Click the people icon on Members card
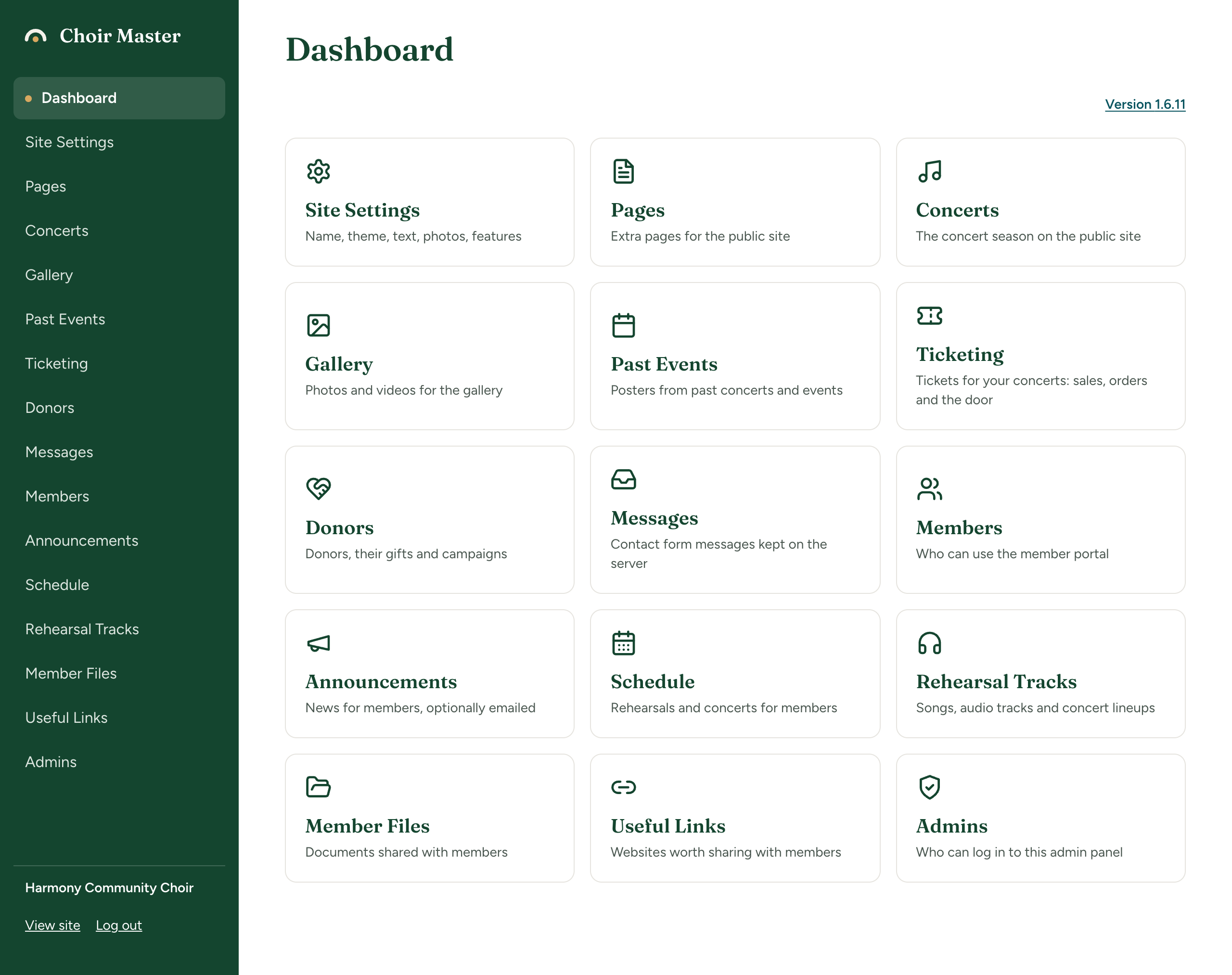Screen dimensions: 1232x975 point(929,488)
